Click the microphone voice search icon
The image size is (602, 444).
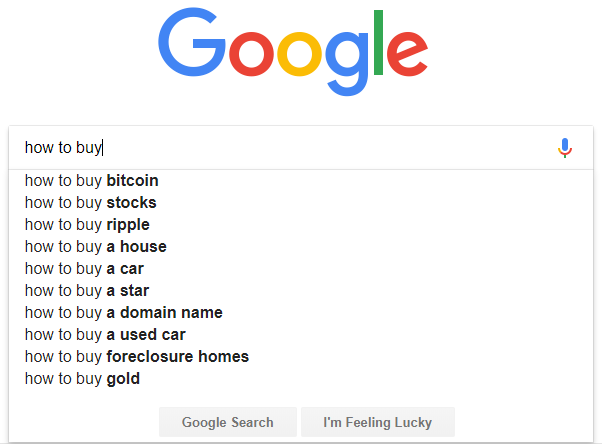coord(565,148)
